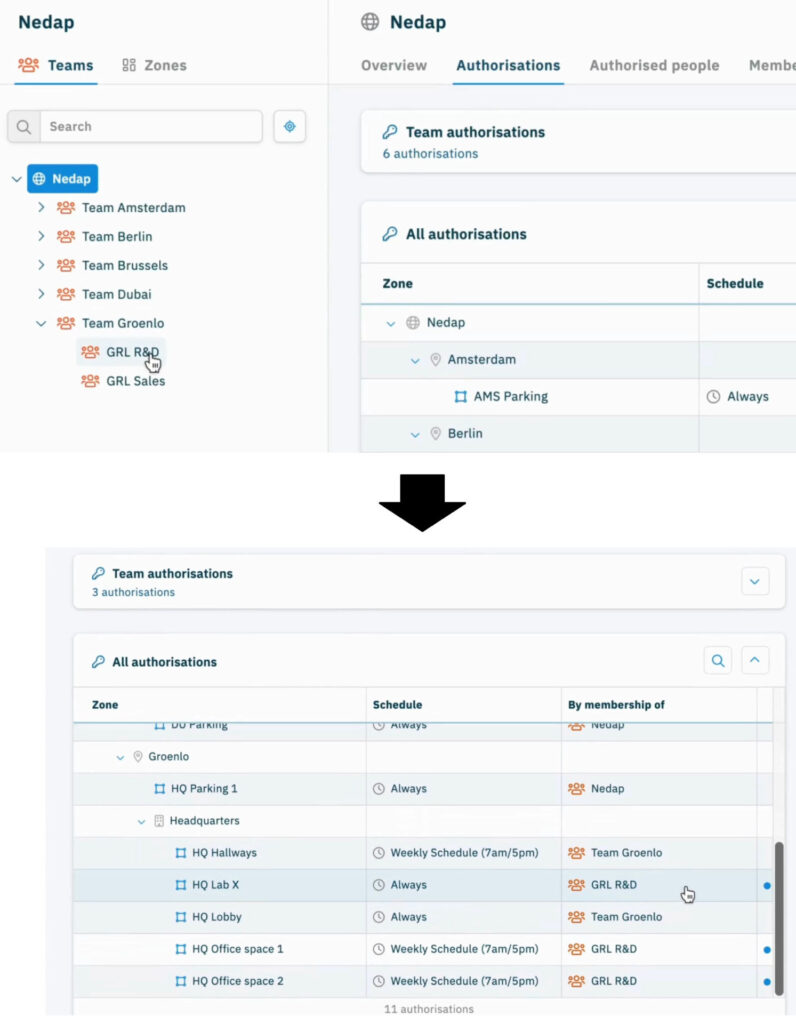
Task: Open the Overview tab
Action: point(394,65)
